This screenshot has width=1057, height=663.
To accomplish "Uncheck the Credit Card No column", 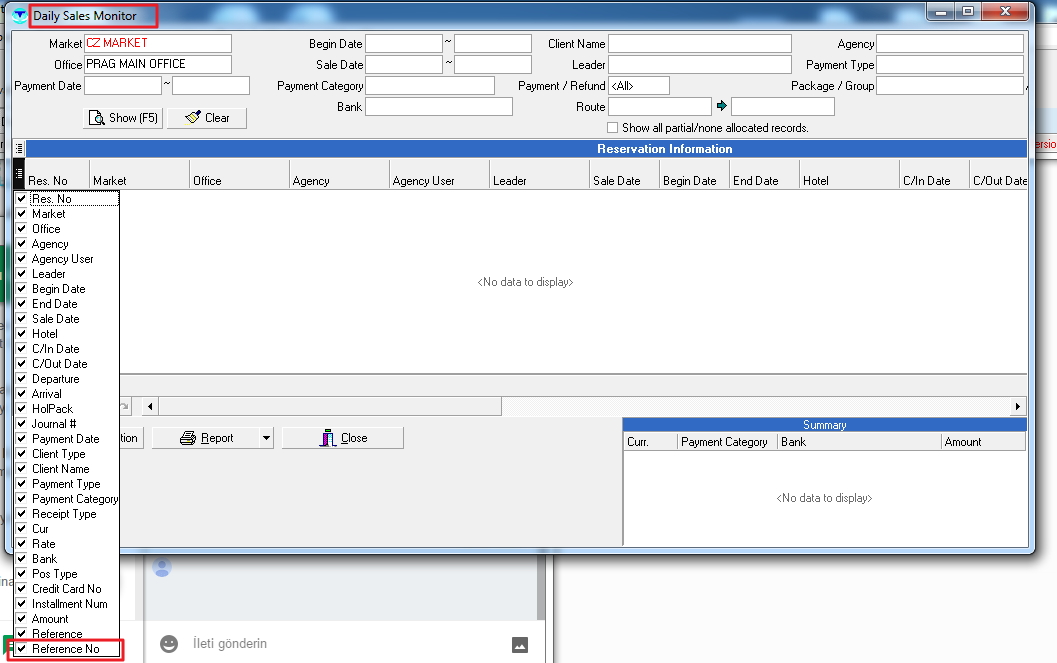I will (22, 589).
